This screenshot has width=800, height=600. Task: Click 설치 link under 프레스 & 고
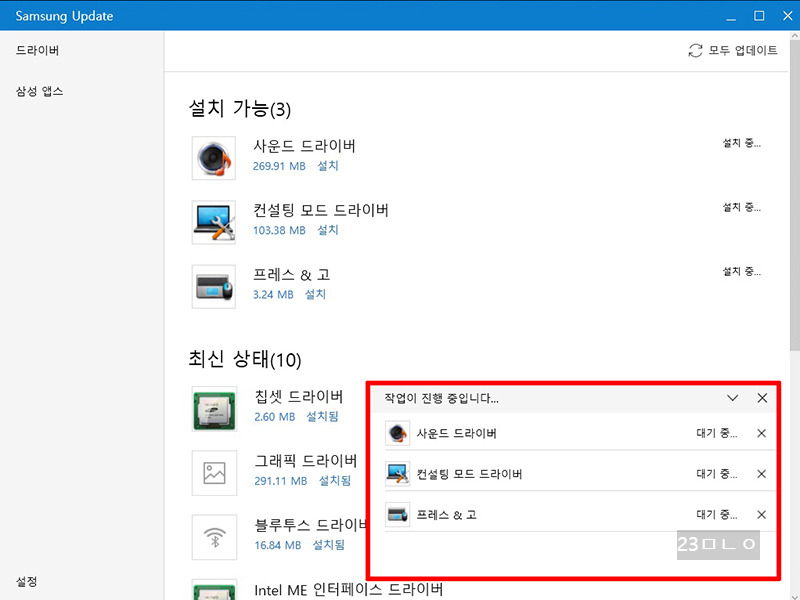(315, 294)
